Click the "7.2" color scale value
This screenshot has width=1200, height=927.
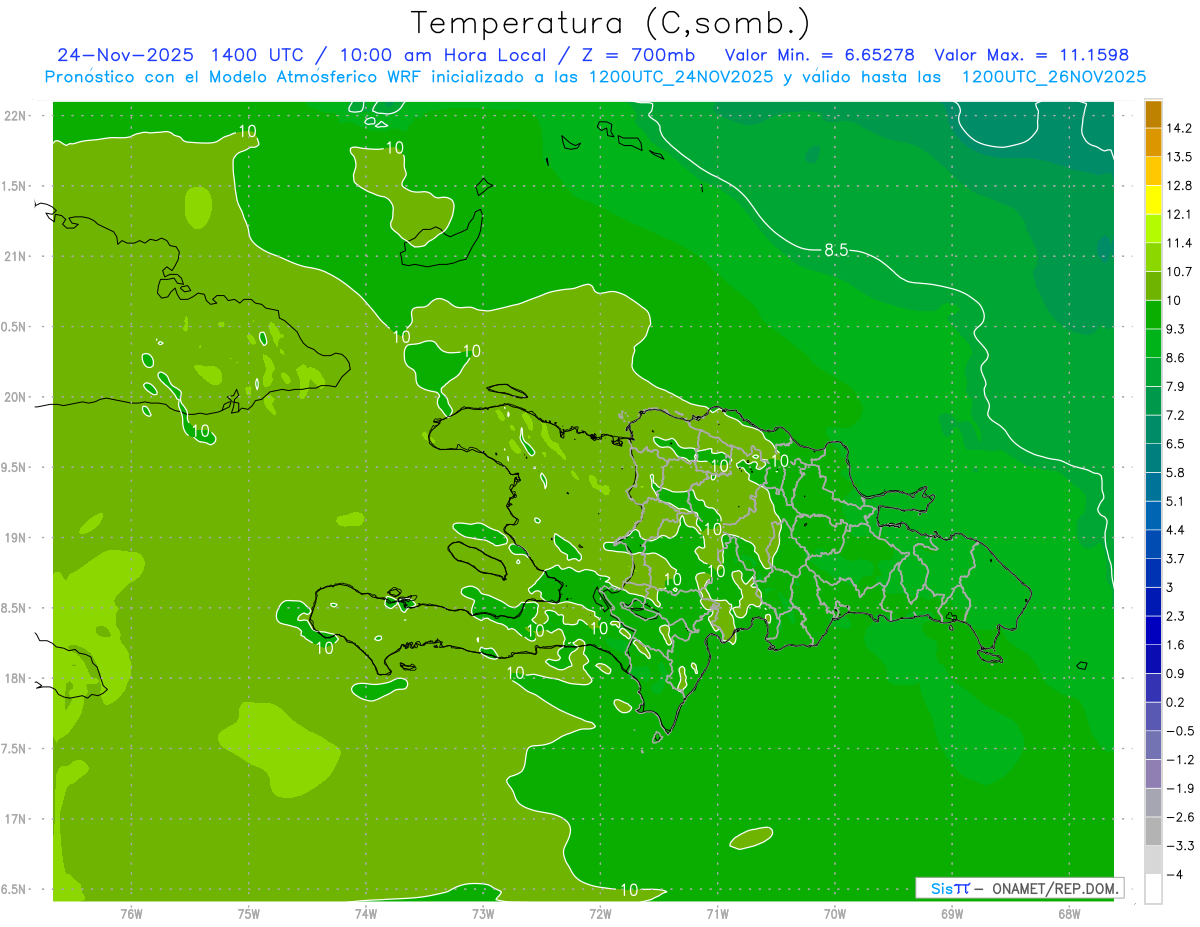1176,415
